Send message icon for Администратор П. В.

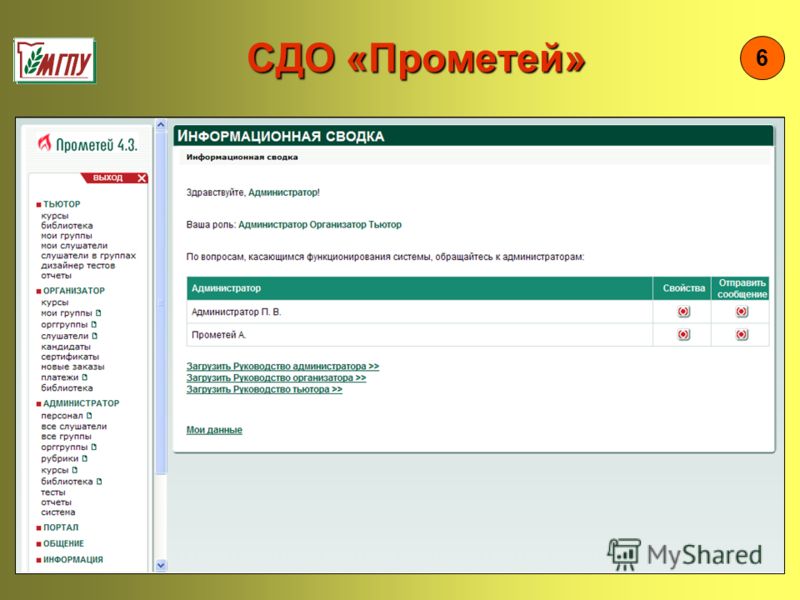741,311
